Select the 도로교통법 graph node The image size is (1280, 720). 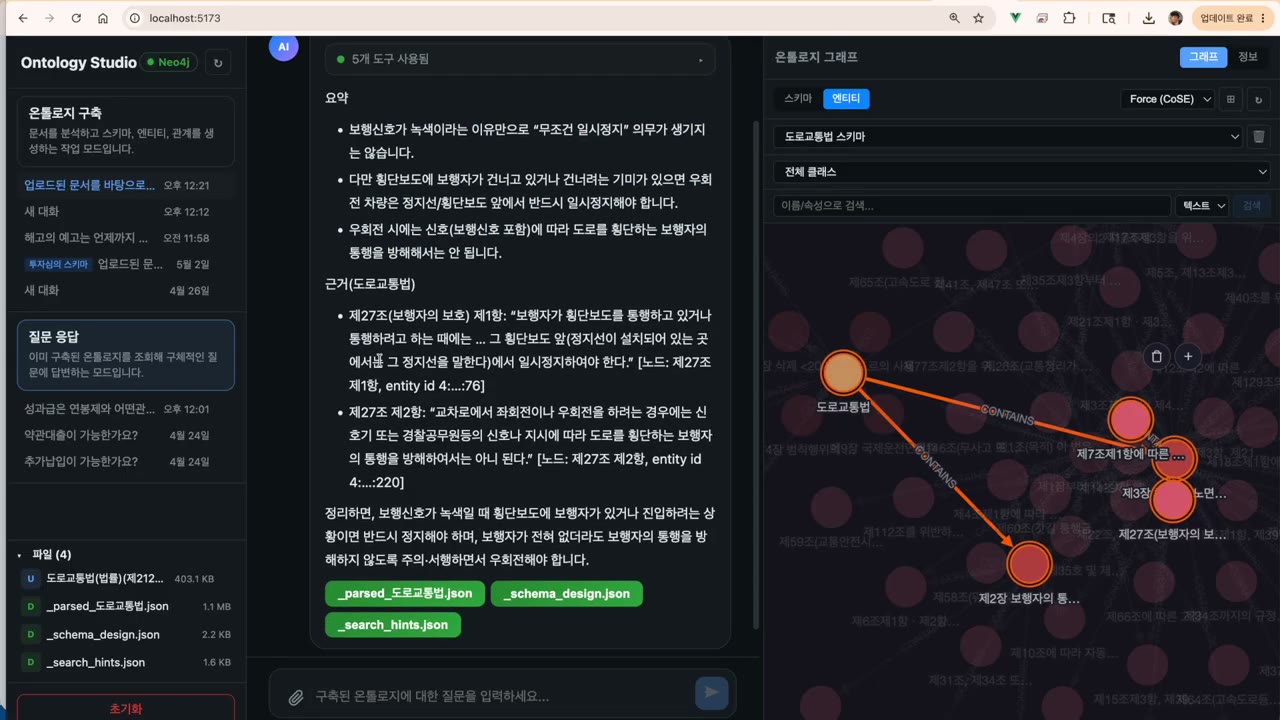(x=843, y=373)
